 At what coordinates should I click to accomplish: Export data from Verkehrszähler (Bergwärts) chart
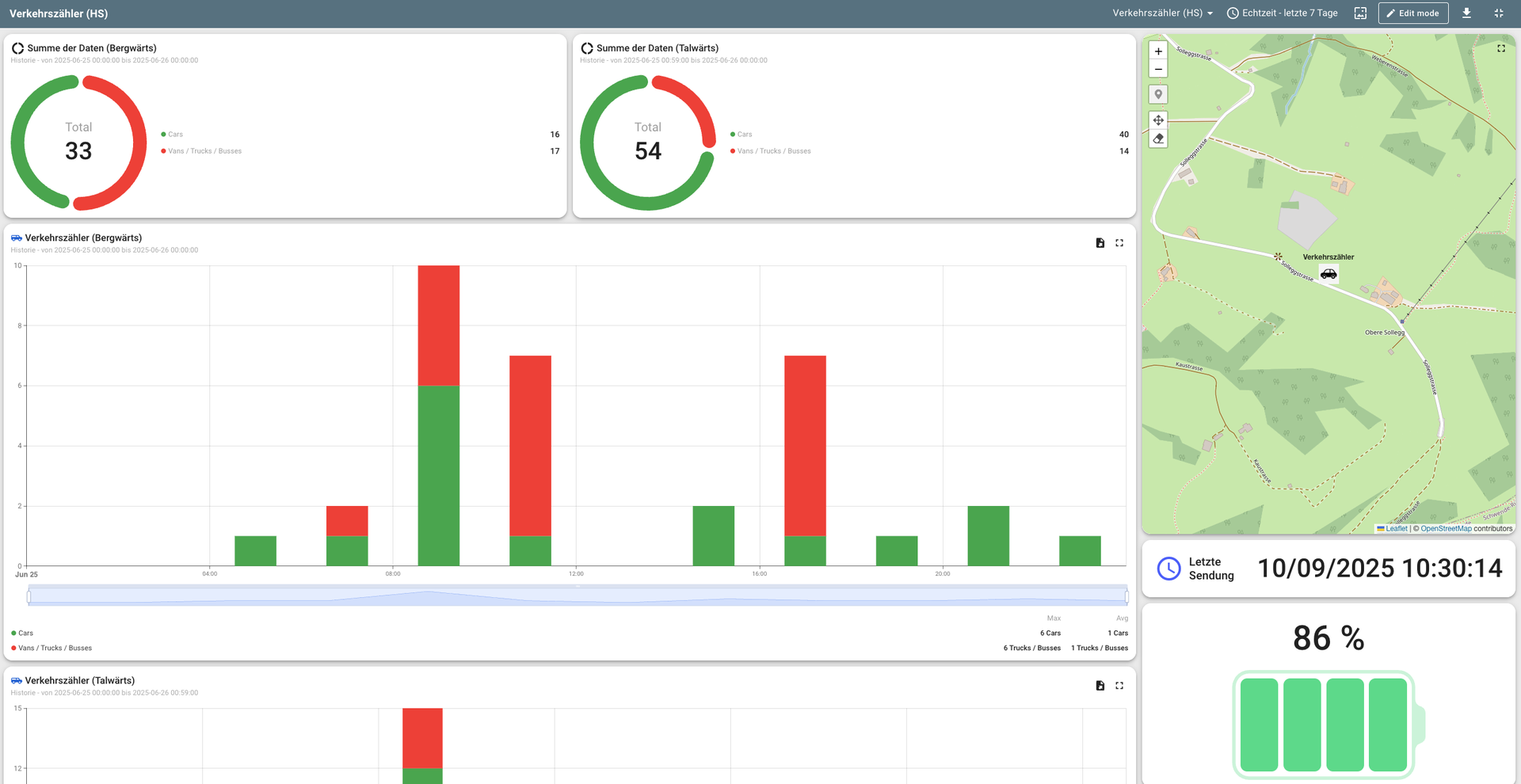tap(1100, 243)
